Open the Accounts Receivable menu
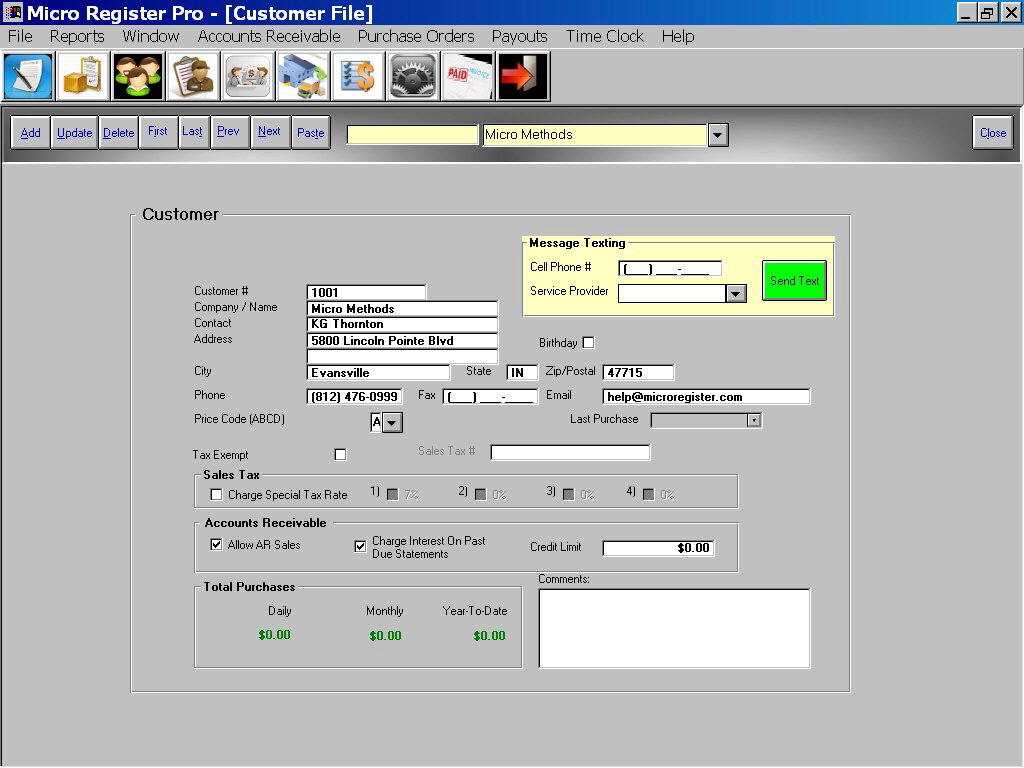Viewport: 1024px width, 768px height. click(x=269, y=37)
